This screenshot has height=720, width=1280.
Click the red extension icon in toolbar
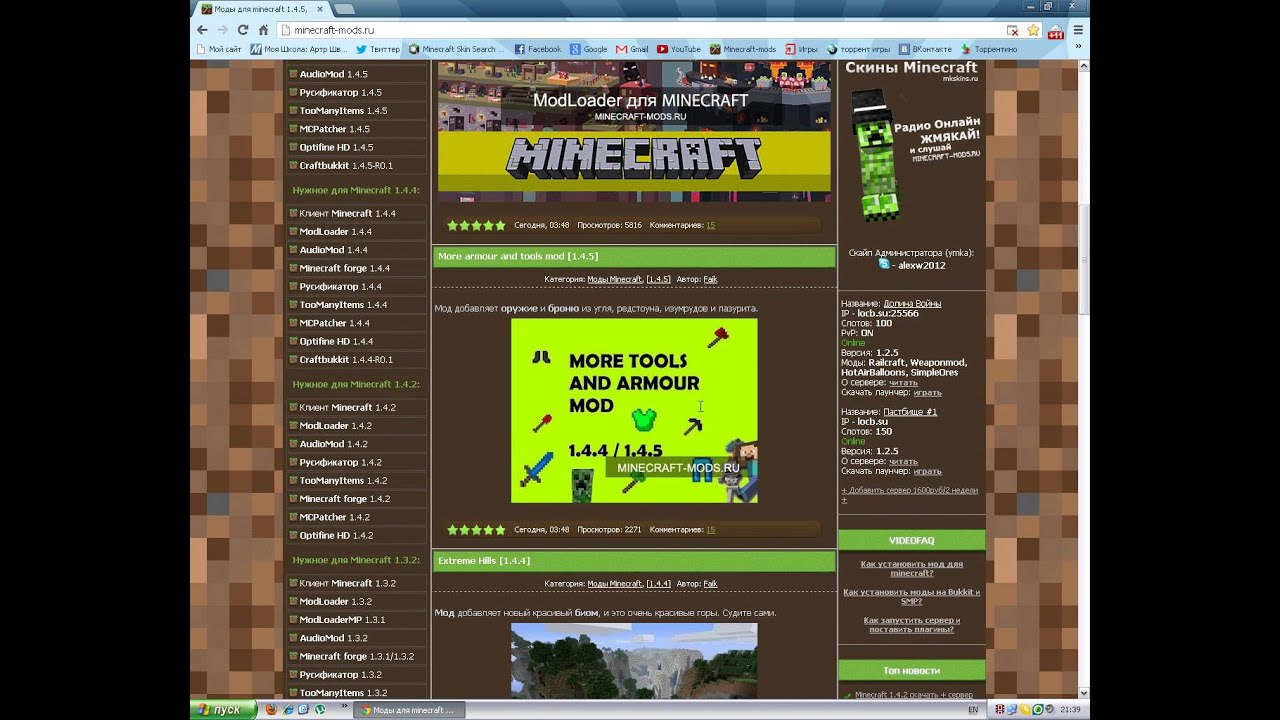pos(1056,31)
